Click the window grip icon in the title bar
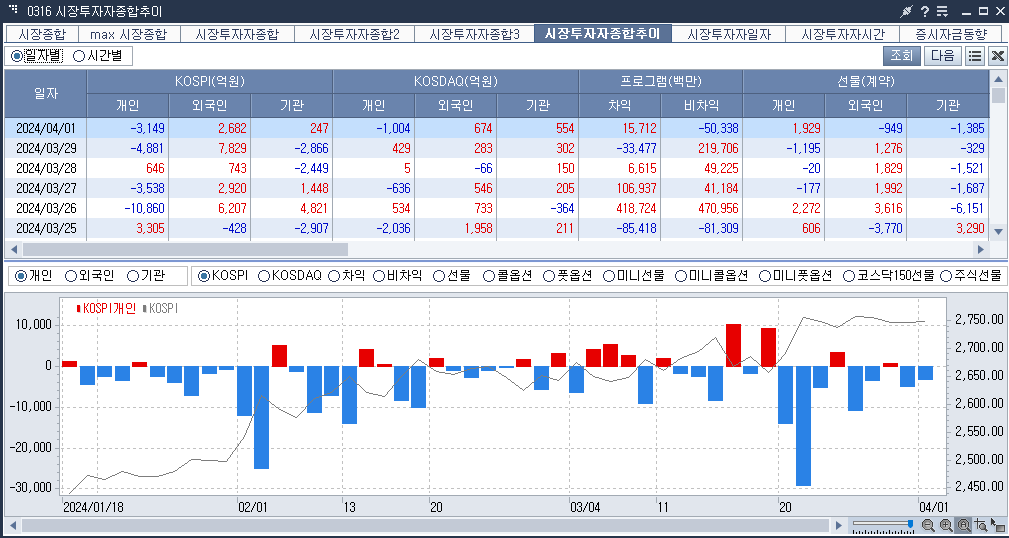Screen dimensions: 1009x538 click(14, 10)
